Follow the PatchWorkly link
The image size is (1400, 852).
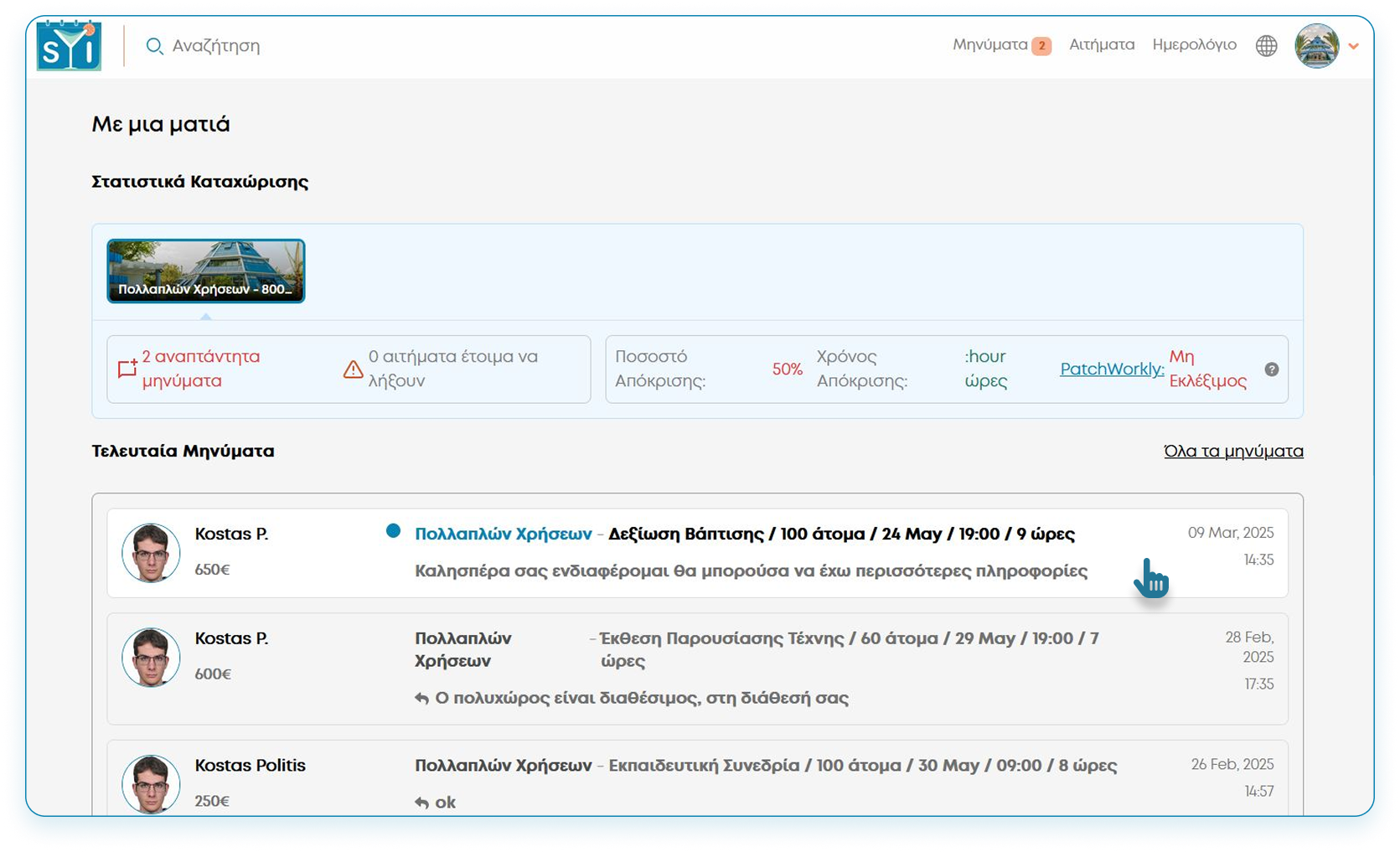coord(1112,369)
